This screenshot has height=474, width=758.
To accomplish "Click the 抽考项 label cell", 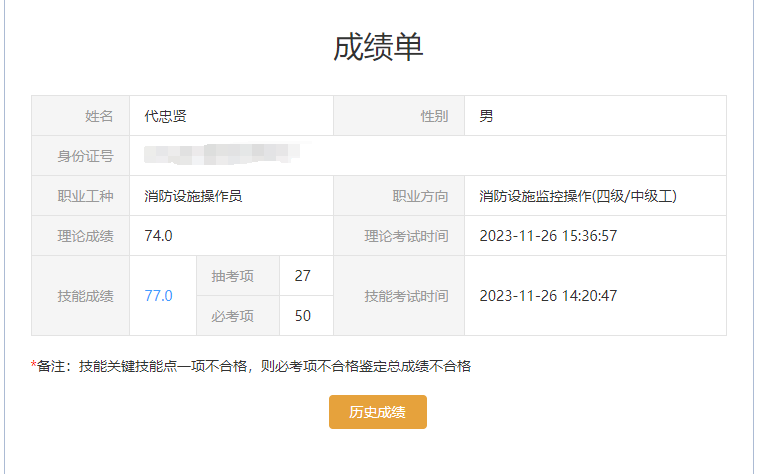I will [x=238, y=276].
